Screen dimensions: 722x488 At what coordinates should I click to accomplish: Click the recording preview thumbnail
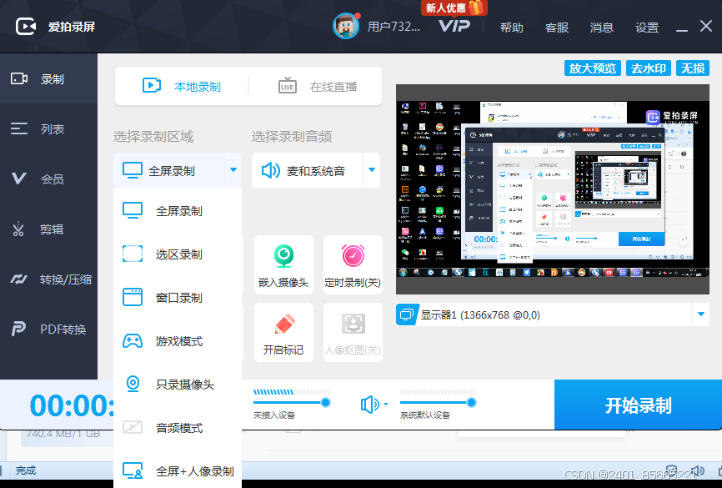553,189
